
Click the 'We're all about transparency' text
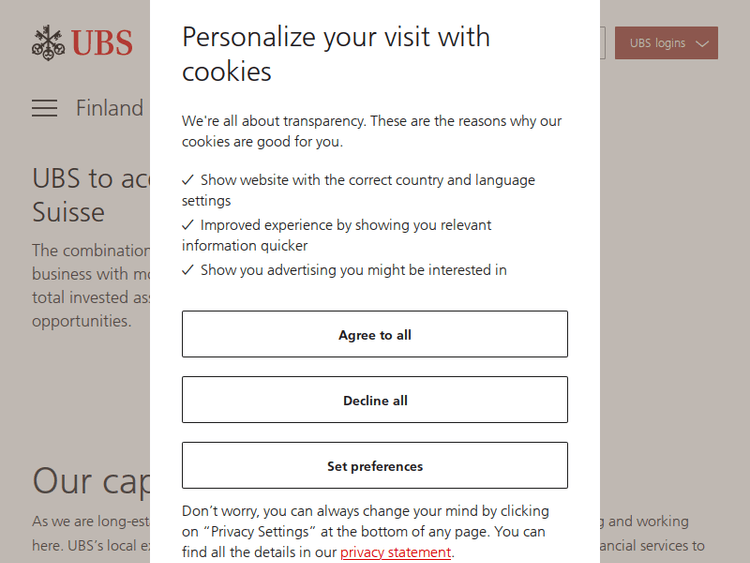[x=372, y=131]
